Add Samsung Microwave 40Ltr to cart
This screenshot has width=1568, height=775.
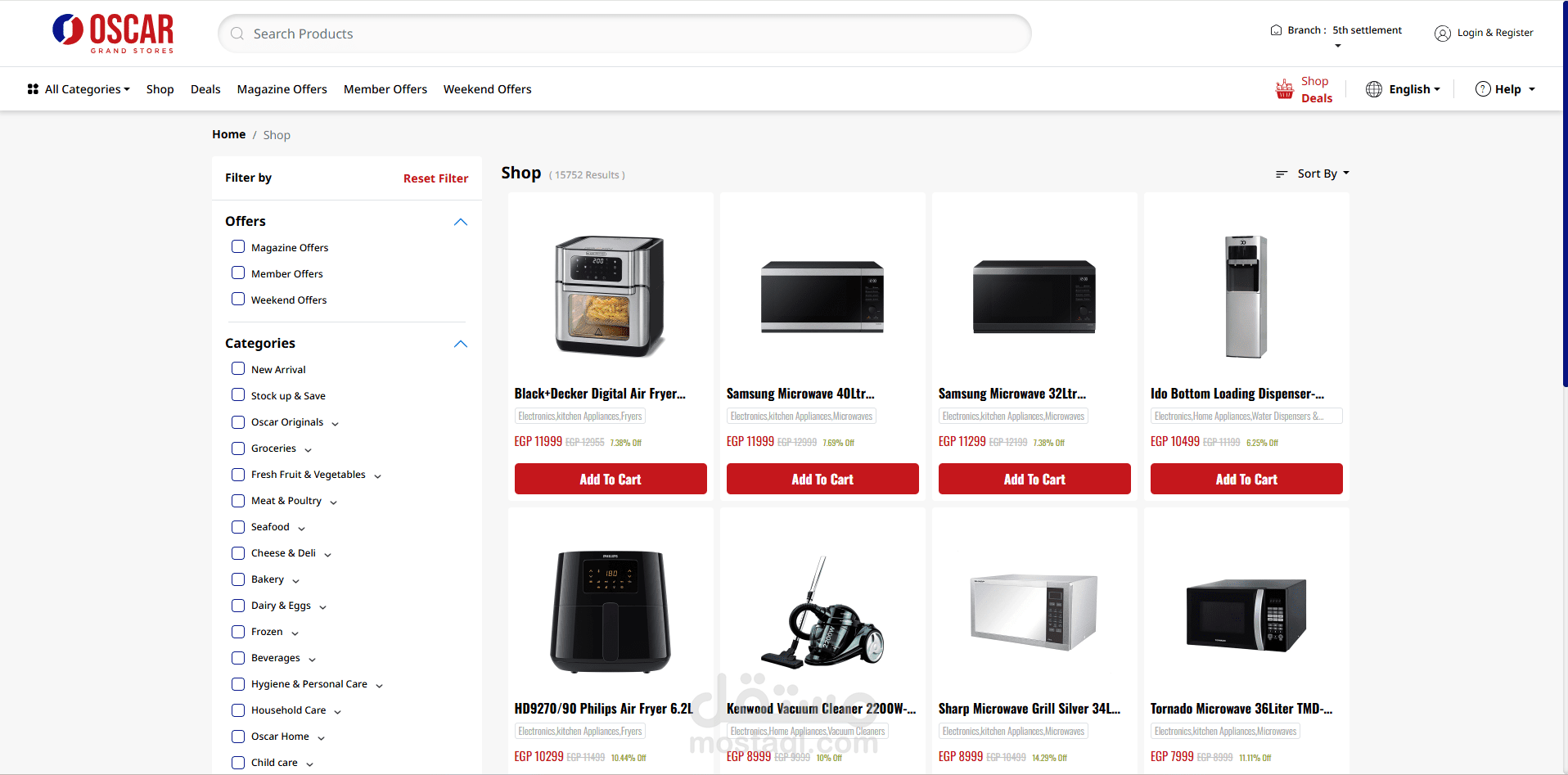pos(822,479)
